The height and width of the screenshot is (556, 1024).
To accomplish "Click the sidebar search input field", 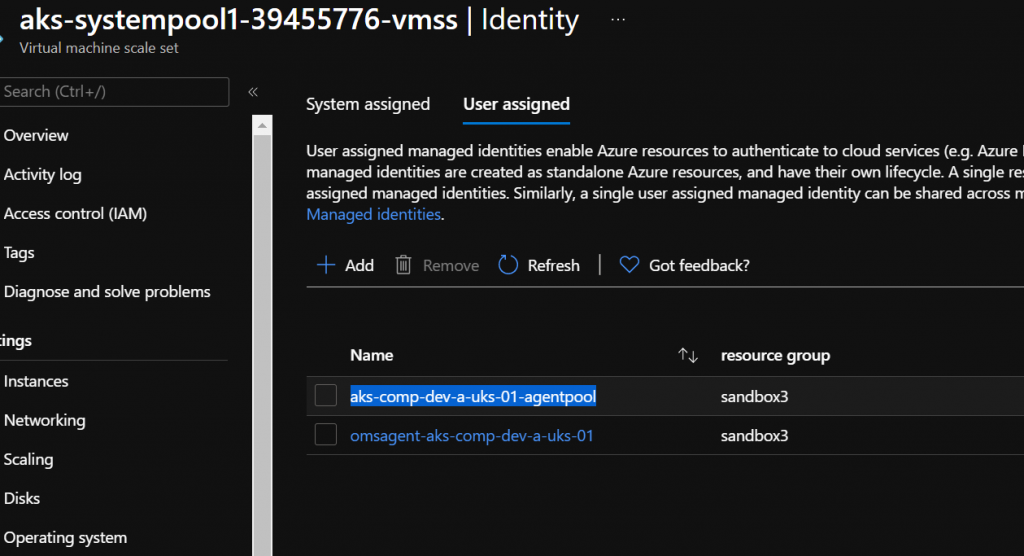I will click(x=114, y=92).
